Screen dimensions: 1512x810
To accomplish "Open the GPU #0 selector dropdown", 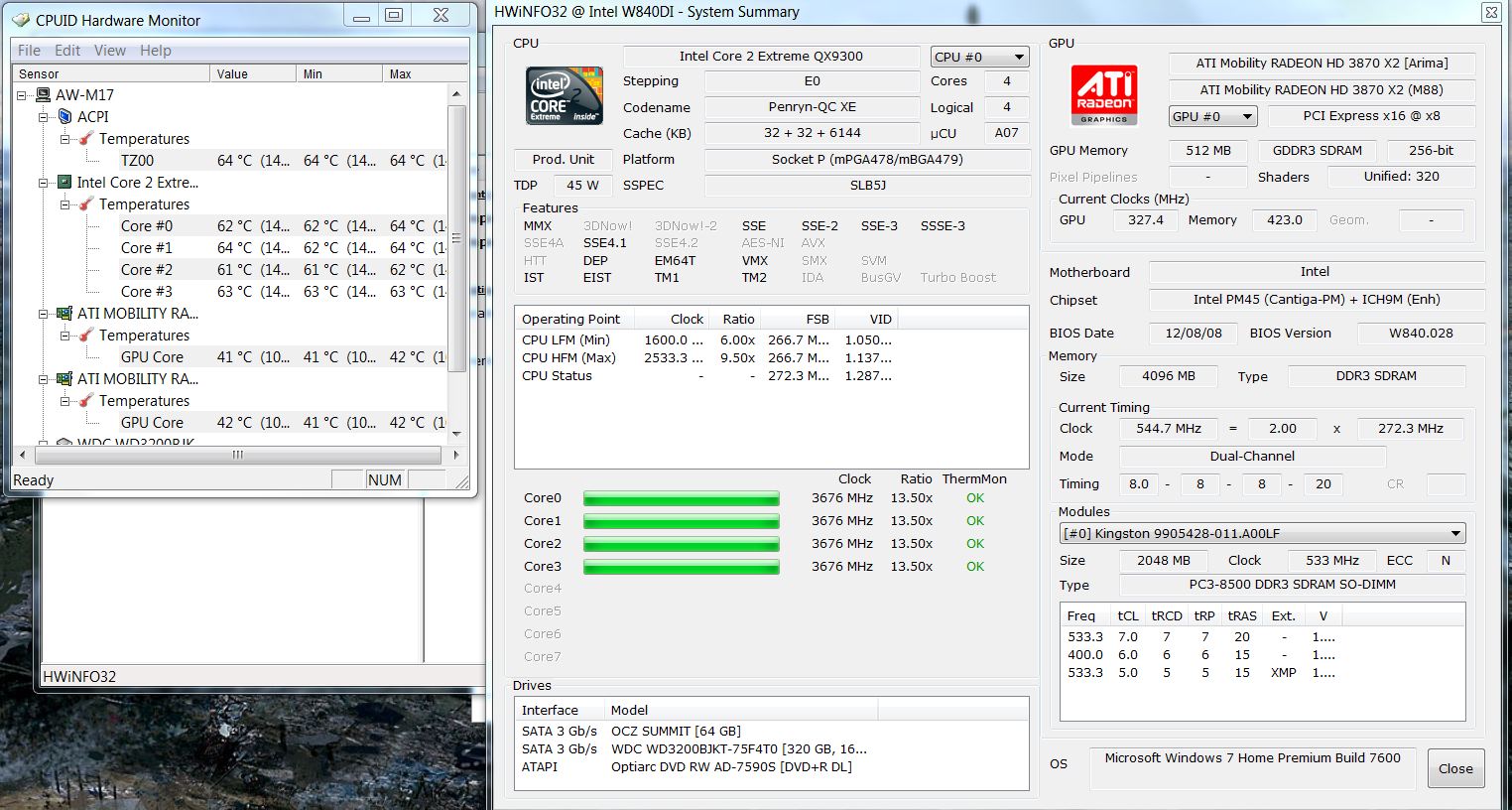I will [x=1213, y=116].
